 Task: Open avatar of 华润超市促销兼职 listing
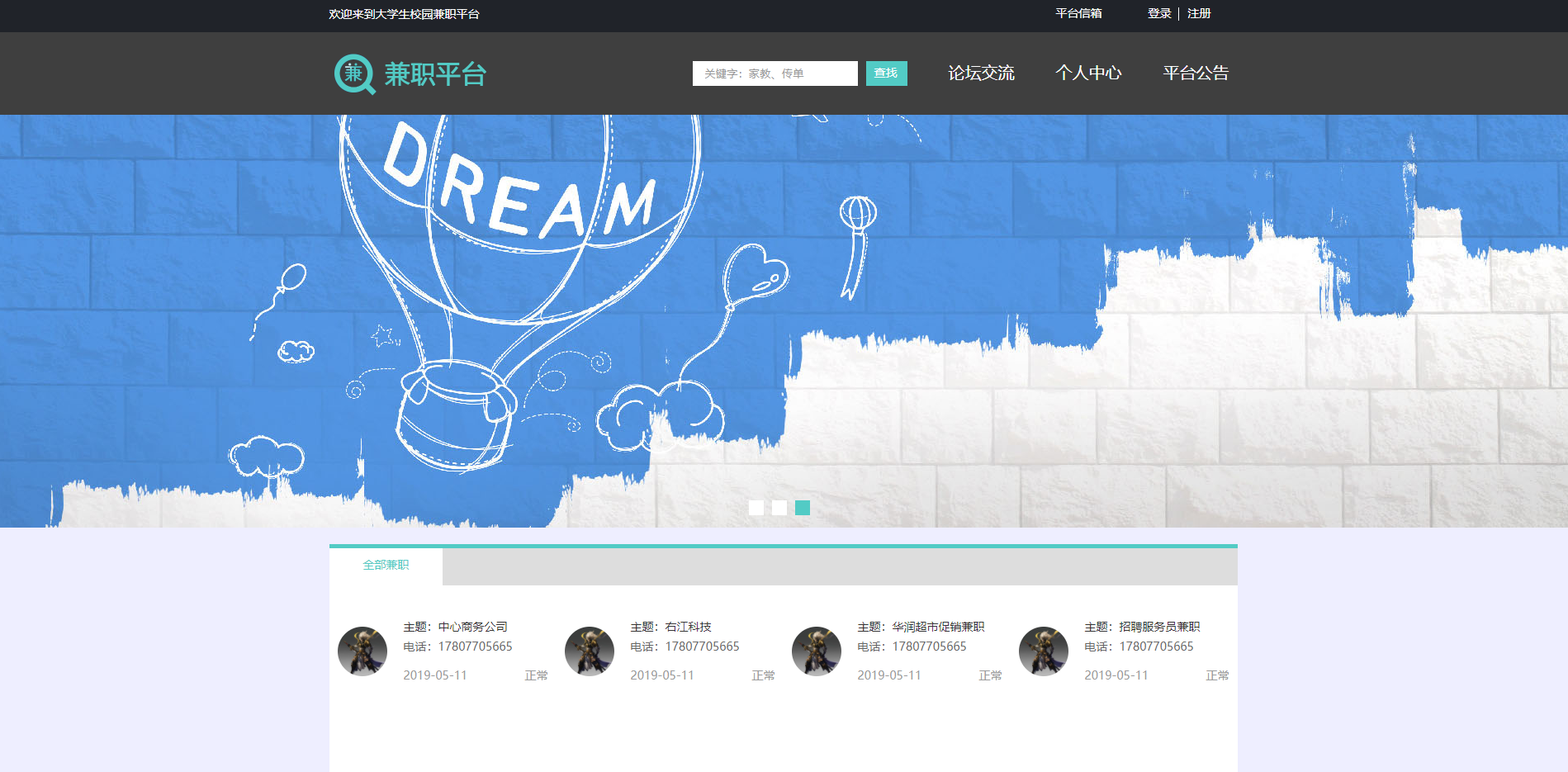tap(817, 651)
